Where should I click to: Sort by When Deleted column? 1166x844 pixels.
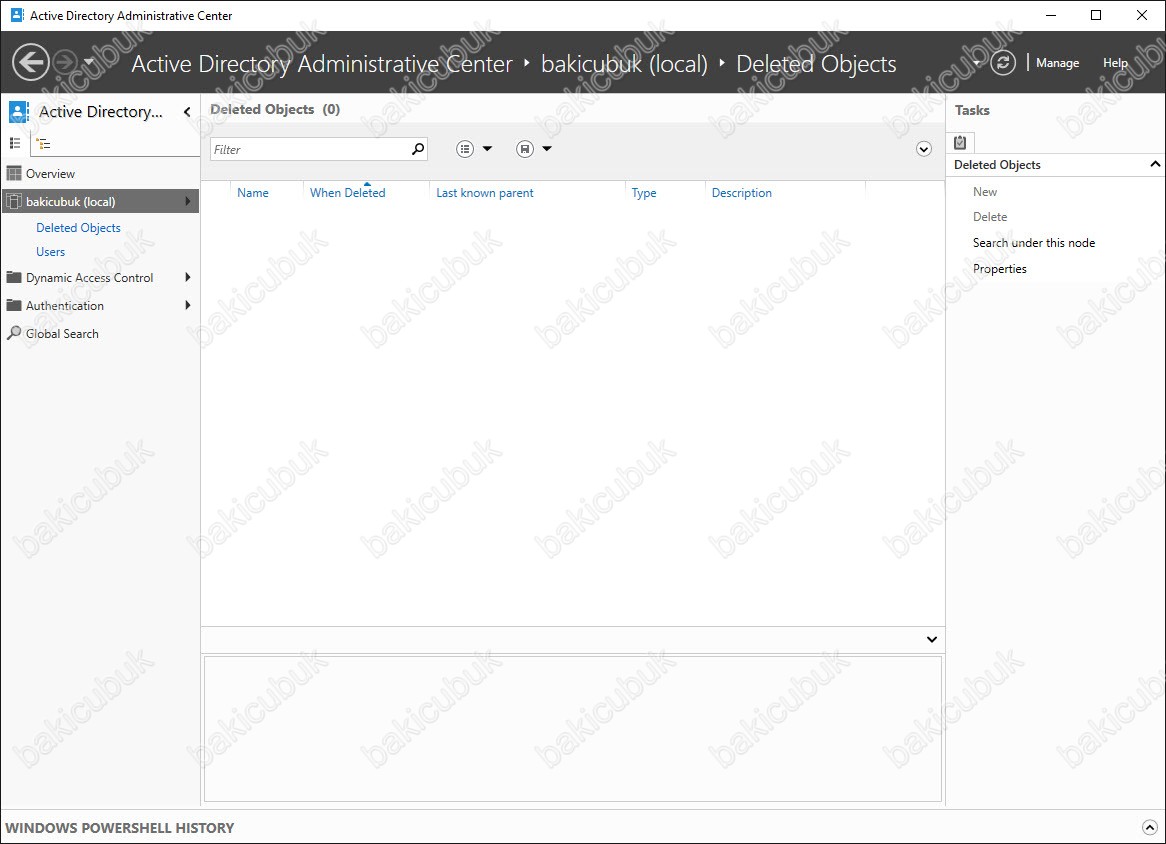[x=347, y=193]
